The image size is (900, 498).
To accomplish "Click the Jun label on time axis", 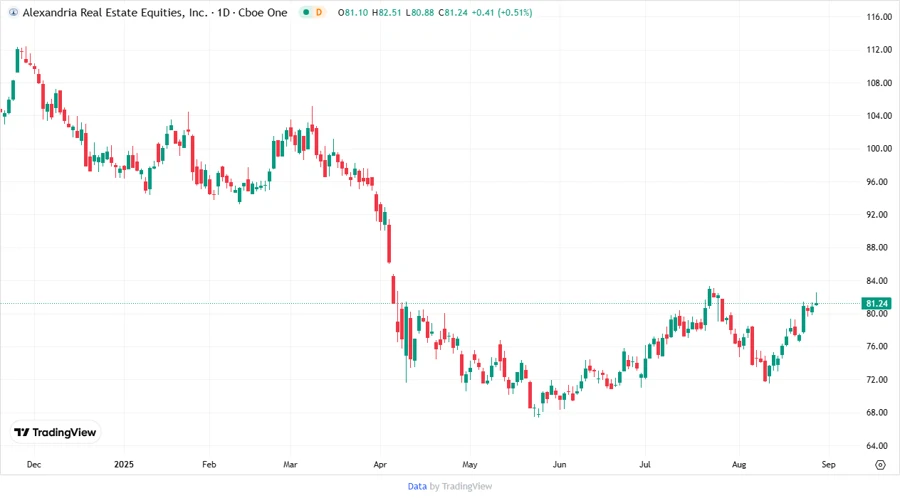I will tap(560, 465).
